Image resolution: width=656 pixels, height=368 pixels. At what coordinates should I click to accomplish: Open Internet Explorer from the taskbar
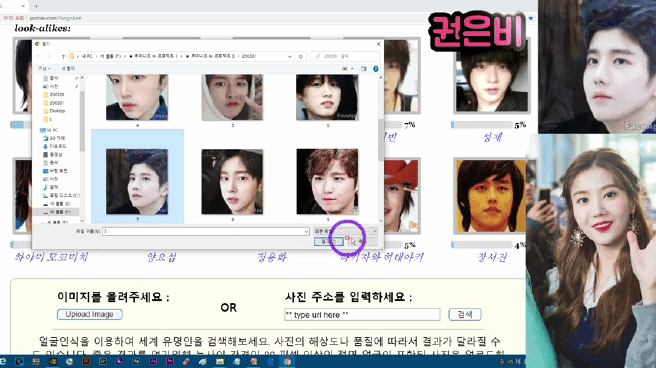[3, 362]
